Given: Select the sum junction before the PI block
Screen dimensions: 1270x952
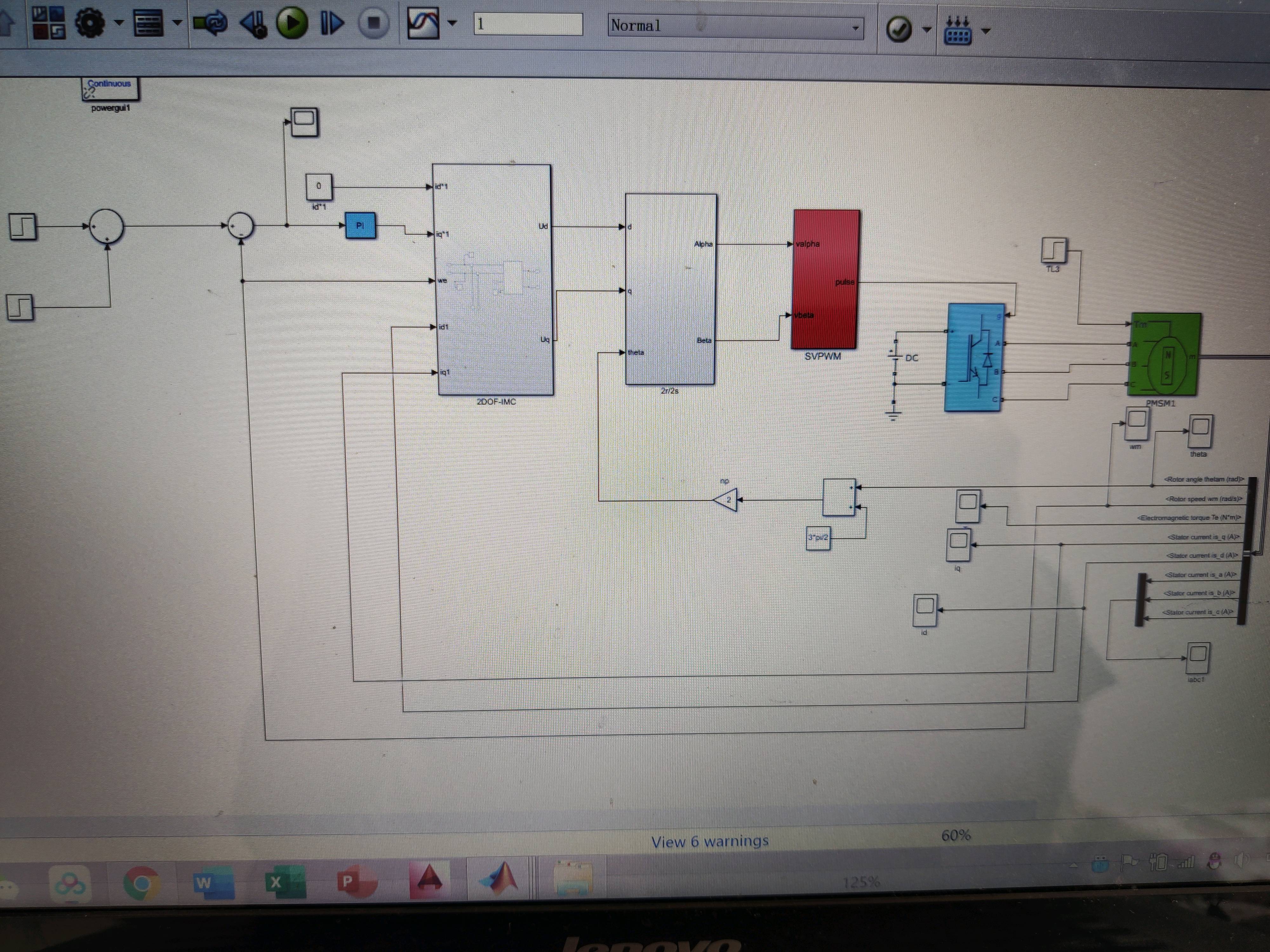Looking at the screenshot, I should pyautogui.click(x=241, y=226).
